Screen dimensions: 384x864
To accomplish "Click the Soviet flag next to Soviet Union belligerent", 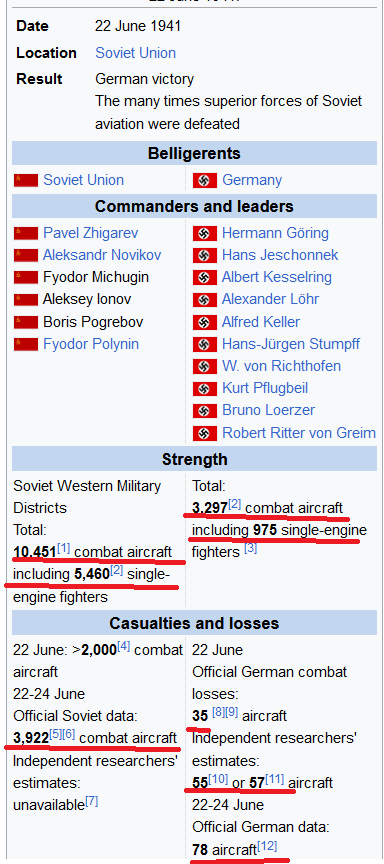I will pos(26,180).
